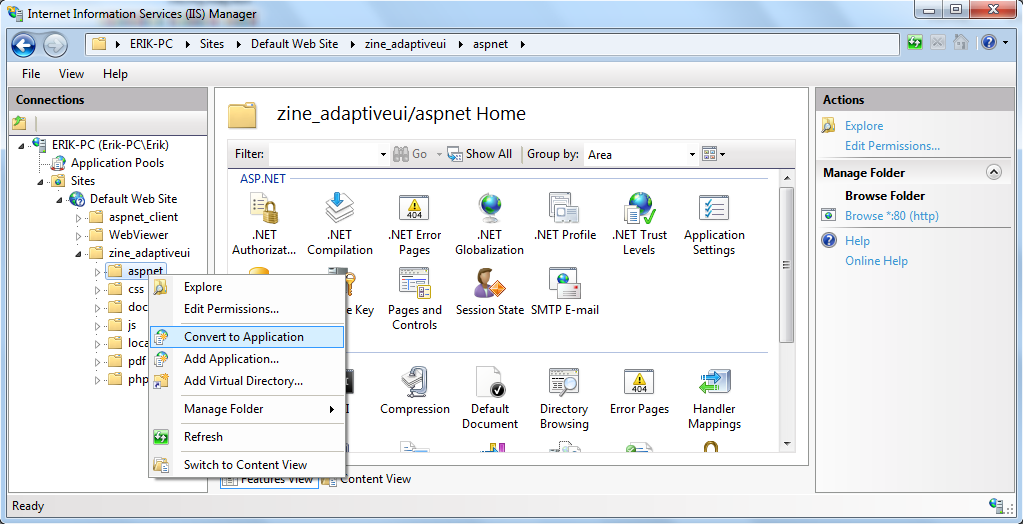The image size is (1023, 524).
Task: Open Pages and Controls feature
Action: pyautogui.click(x=414, y=298)
